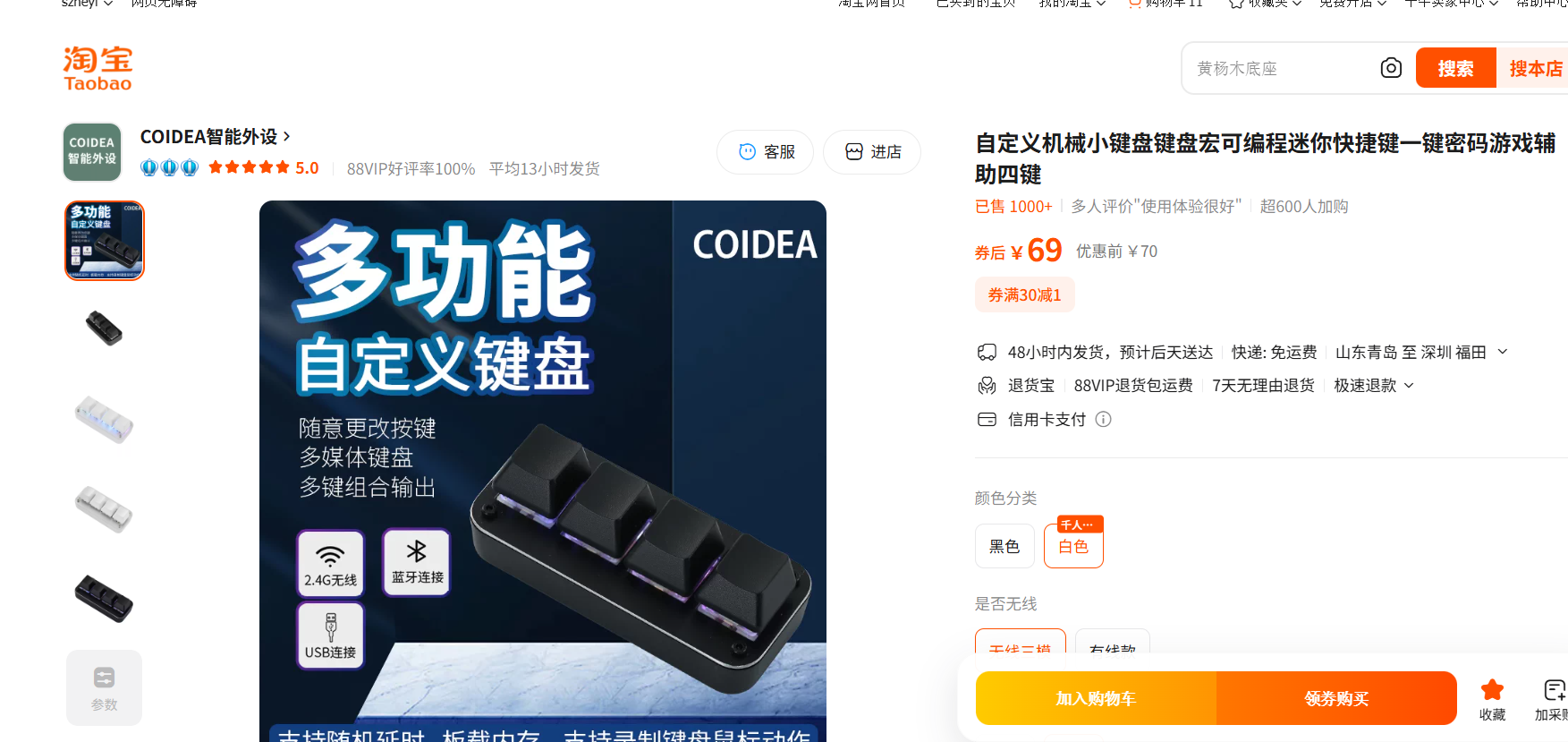Click the 加采购 icon
1568x742 pixels.
(x=1554, y=690)
